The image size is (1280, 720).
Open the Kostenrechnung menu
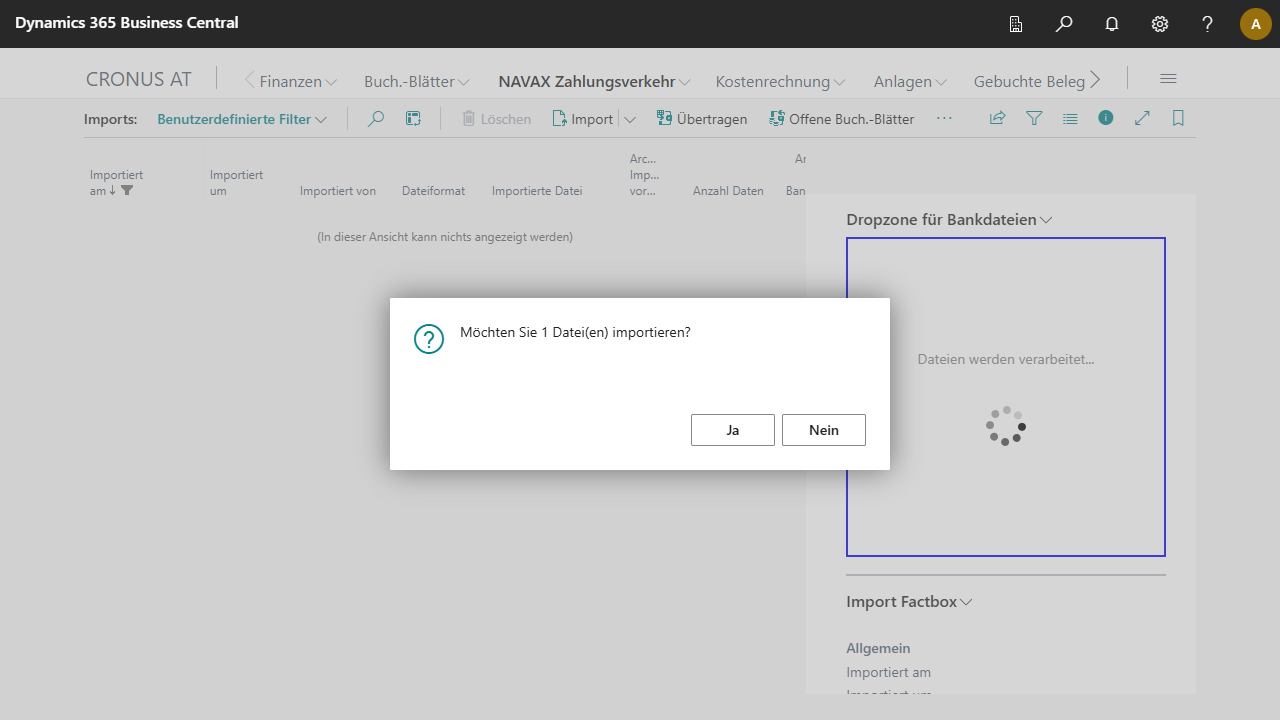pos(780,82)
